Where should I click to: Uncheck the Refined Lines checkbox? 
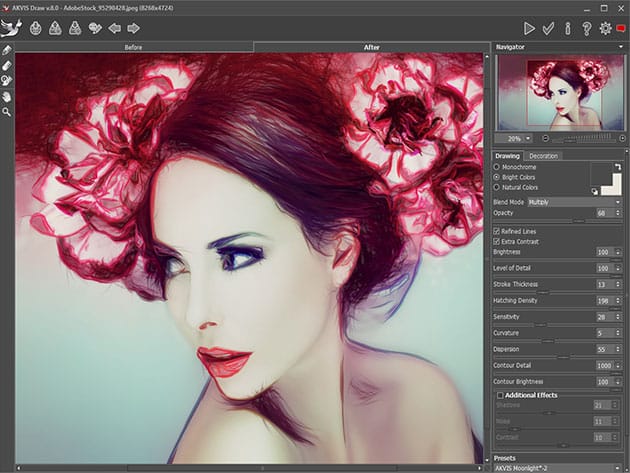point(498,231)
